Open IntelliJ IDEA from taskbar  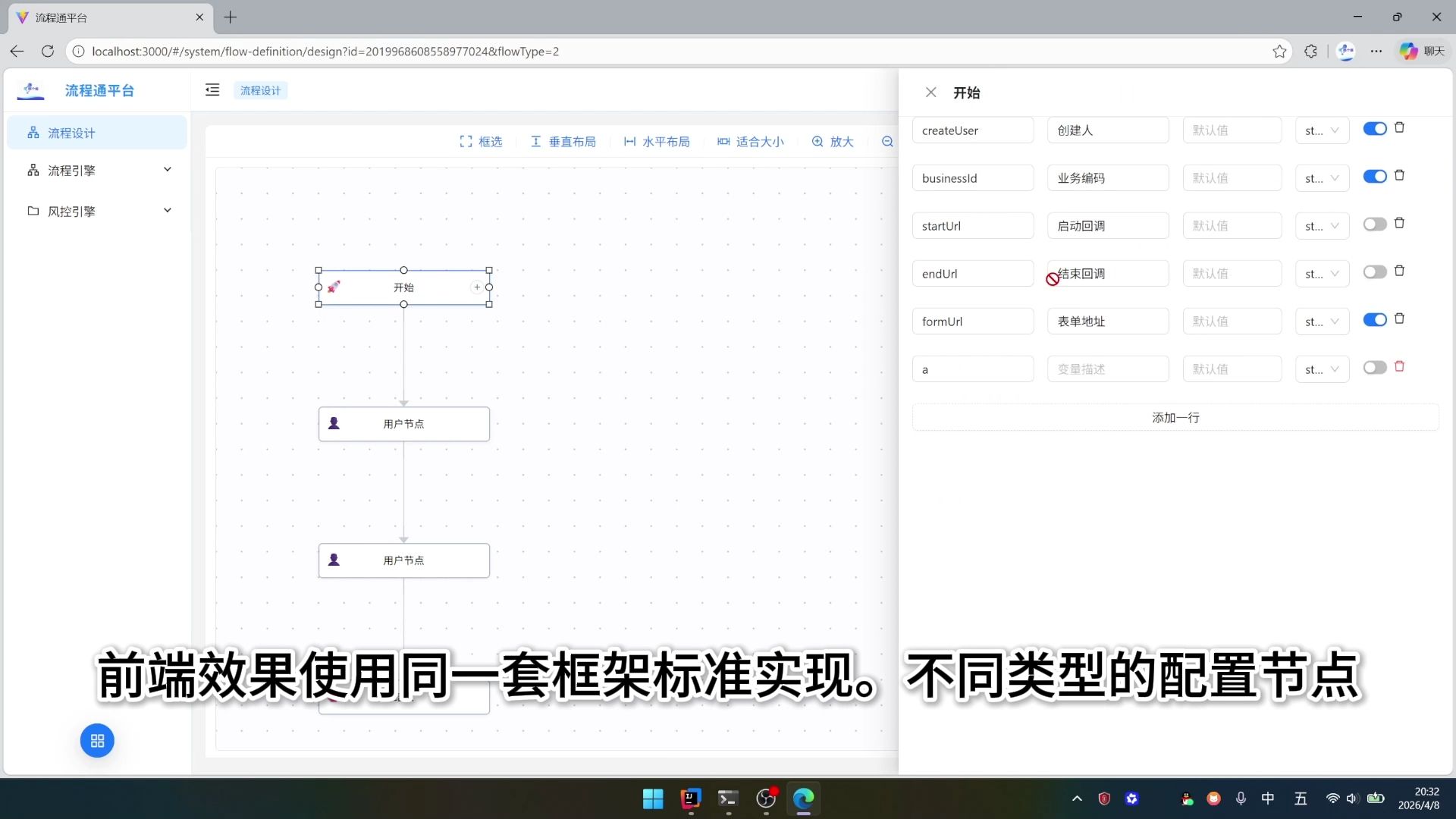(691, 799)
